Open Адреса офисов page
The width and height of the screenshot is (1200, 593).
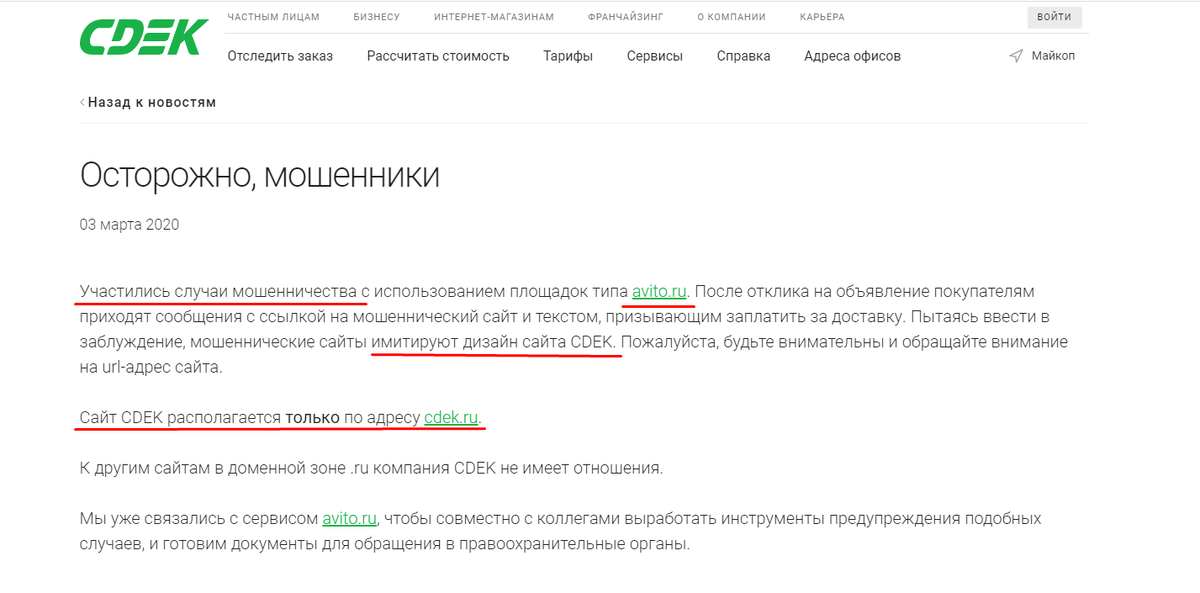click(x=852, y=56)
